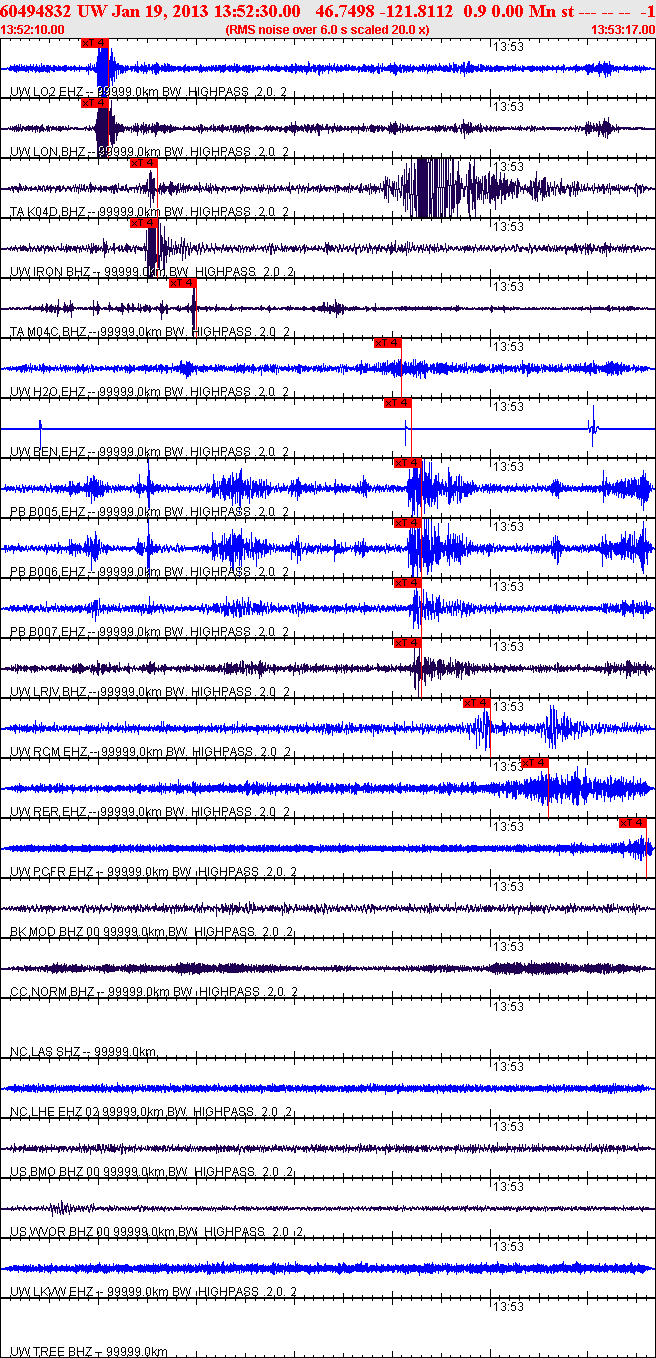The width and height of the screenshot is (656, 1358).
Task: Click the 'TA M04C BHZ' station label
Action: [x=48, y=332]
